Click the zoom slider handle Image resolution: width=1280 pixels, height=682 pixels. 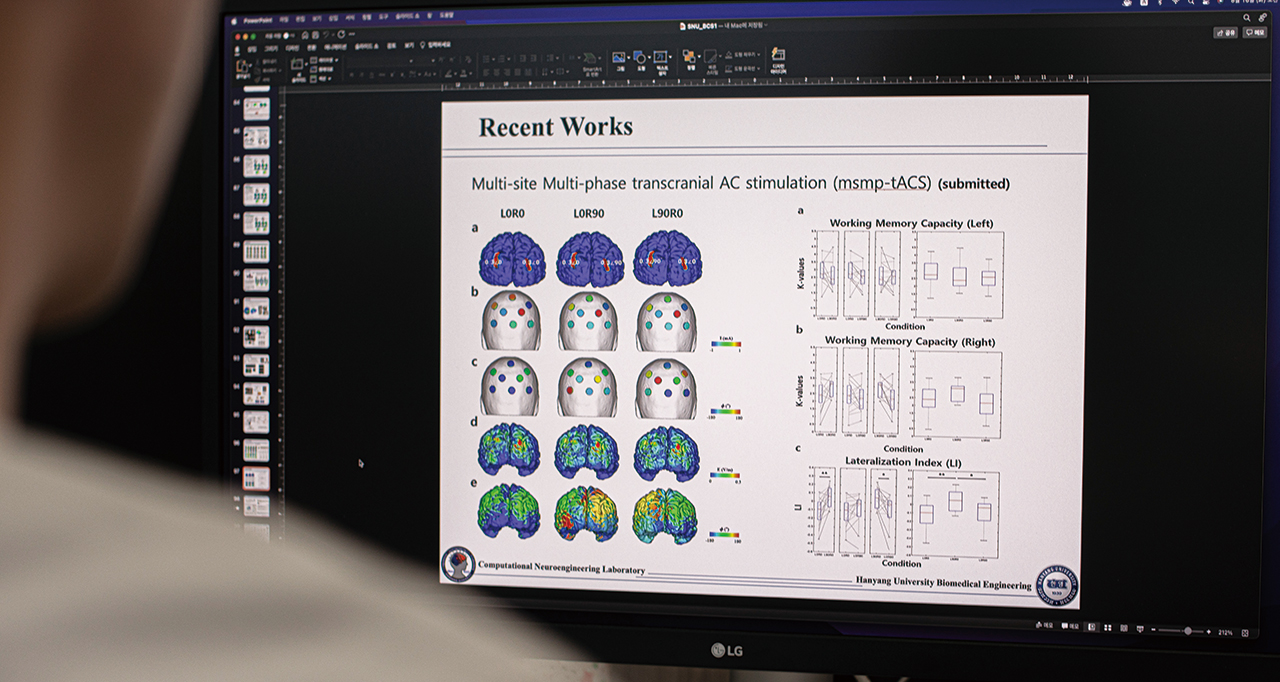[1188, 631]
